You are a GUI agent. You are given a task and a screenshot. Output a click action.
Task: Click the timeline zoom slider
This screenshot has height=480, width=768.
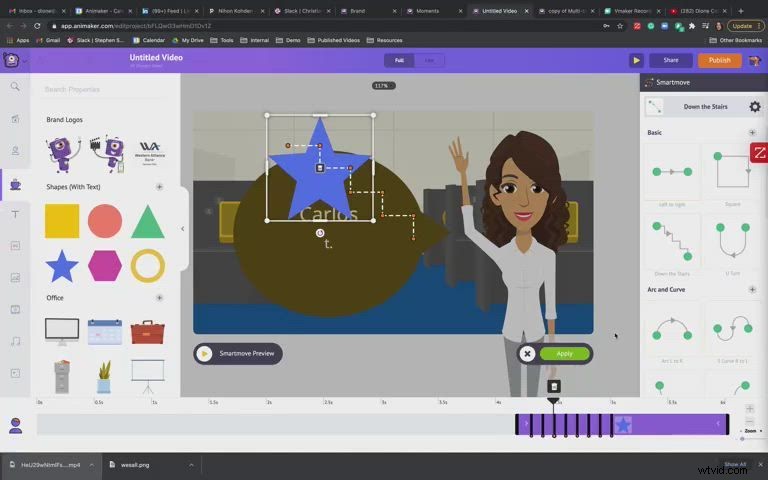coord(743,439)
